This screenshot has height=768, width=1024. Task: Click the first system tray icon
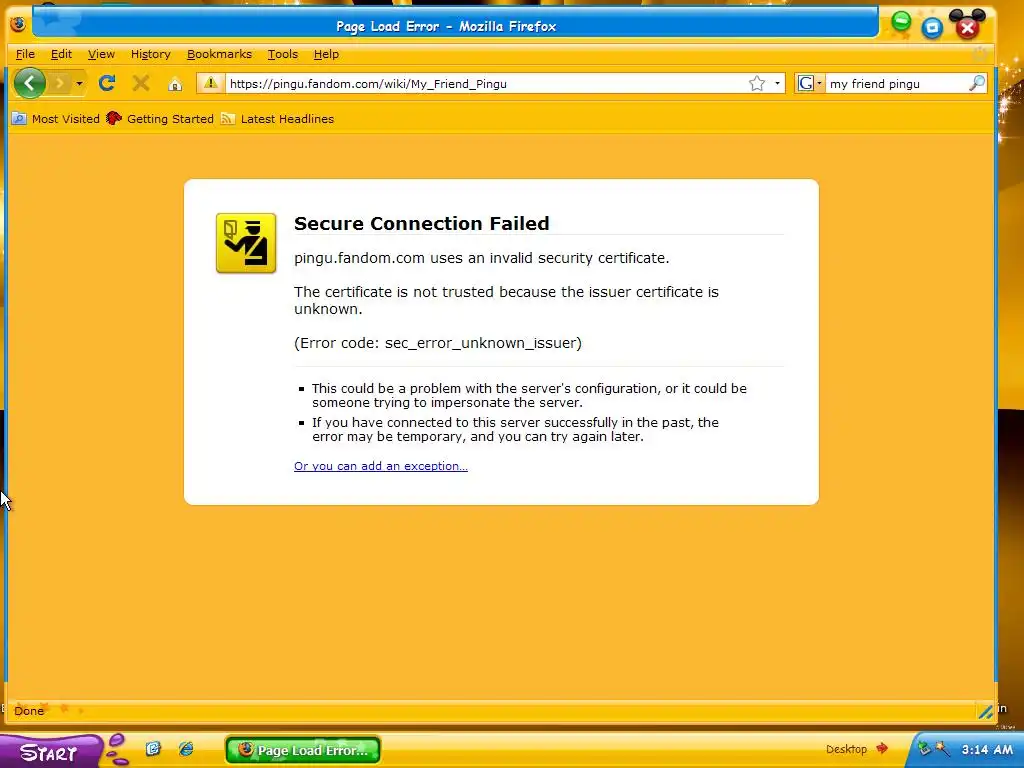[x=924, y=748]
